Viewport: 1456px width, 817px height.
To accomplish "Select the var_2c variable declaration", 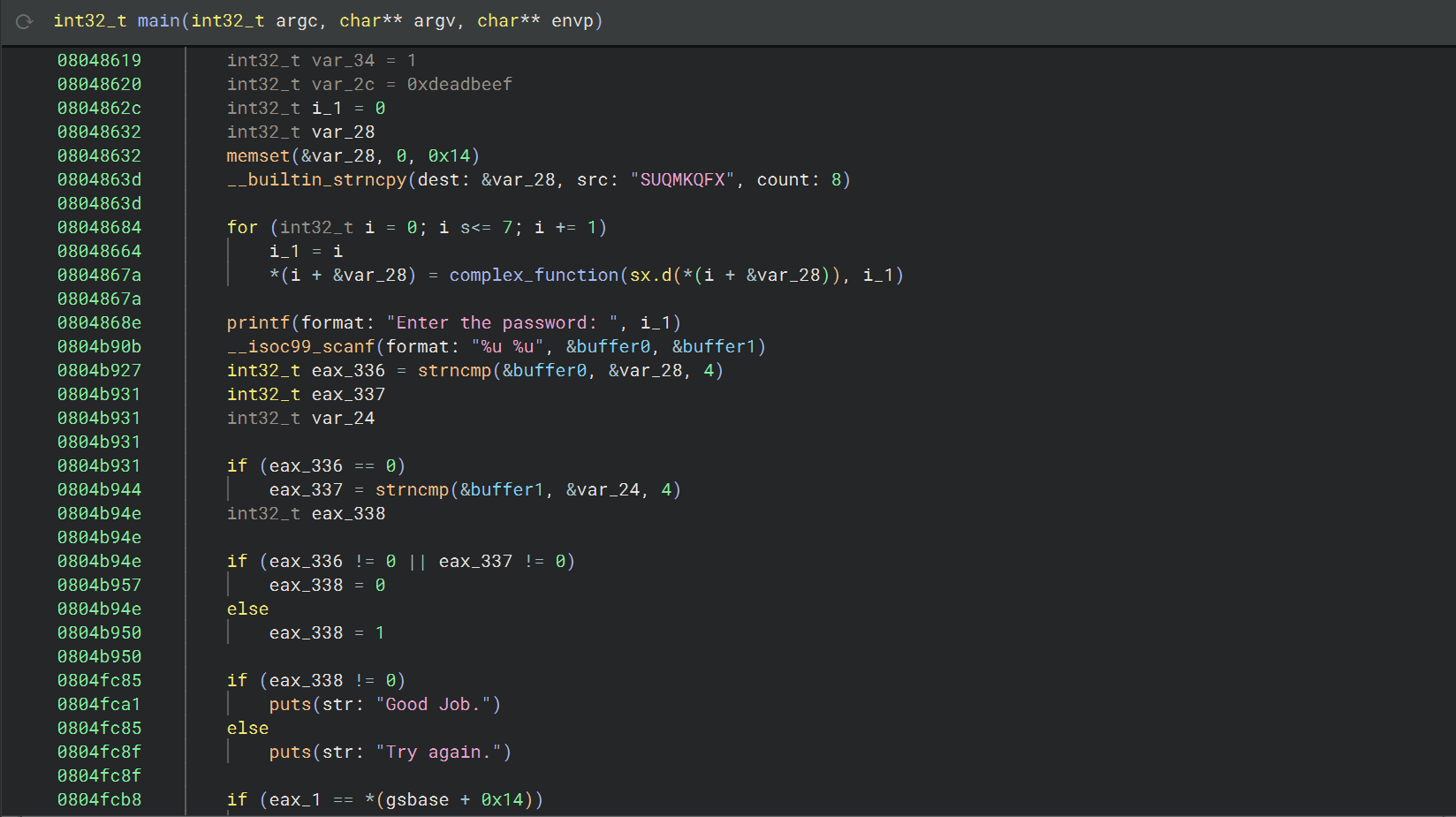I will (x=343, y=84).
